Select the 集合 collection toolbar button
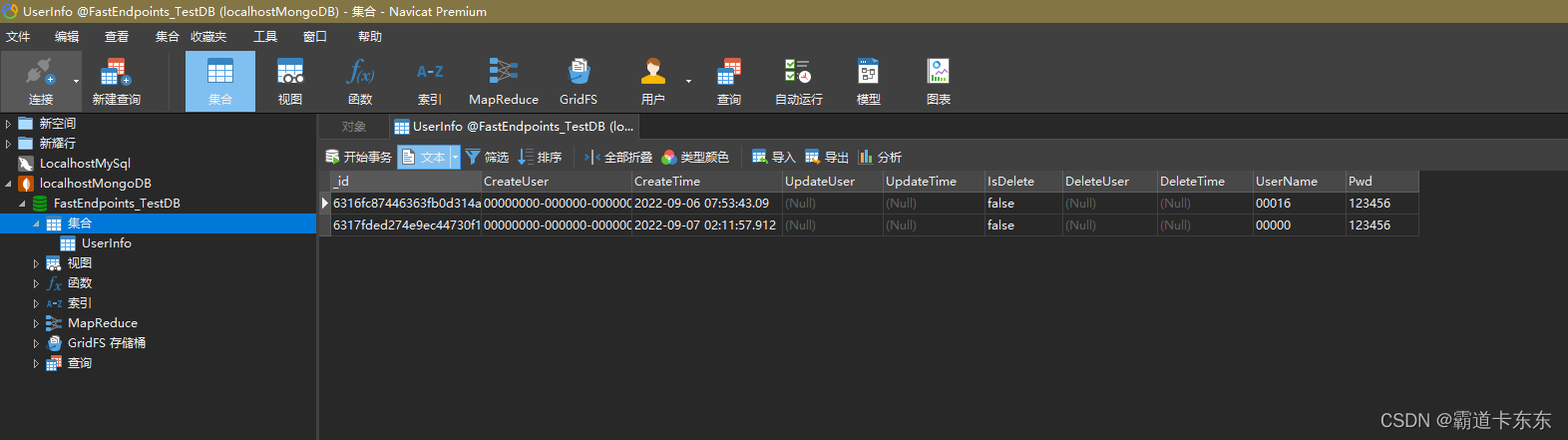The image size is (1568, 440). click(x=220, y=81)
